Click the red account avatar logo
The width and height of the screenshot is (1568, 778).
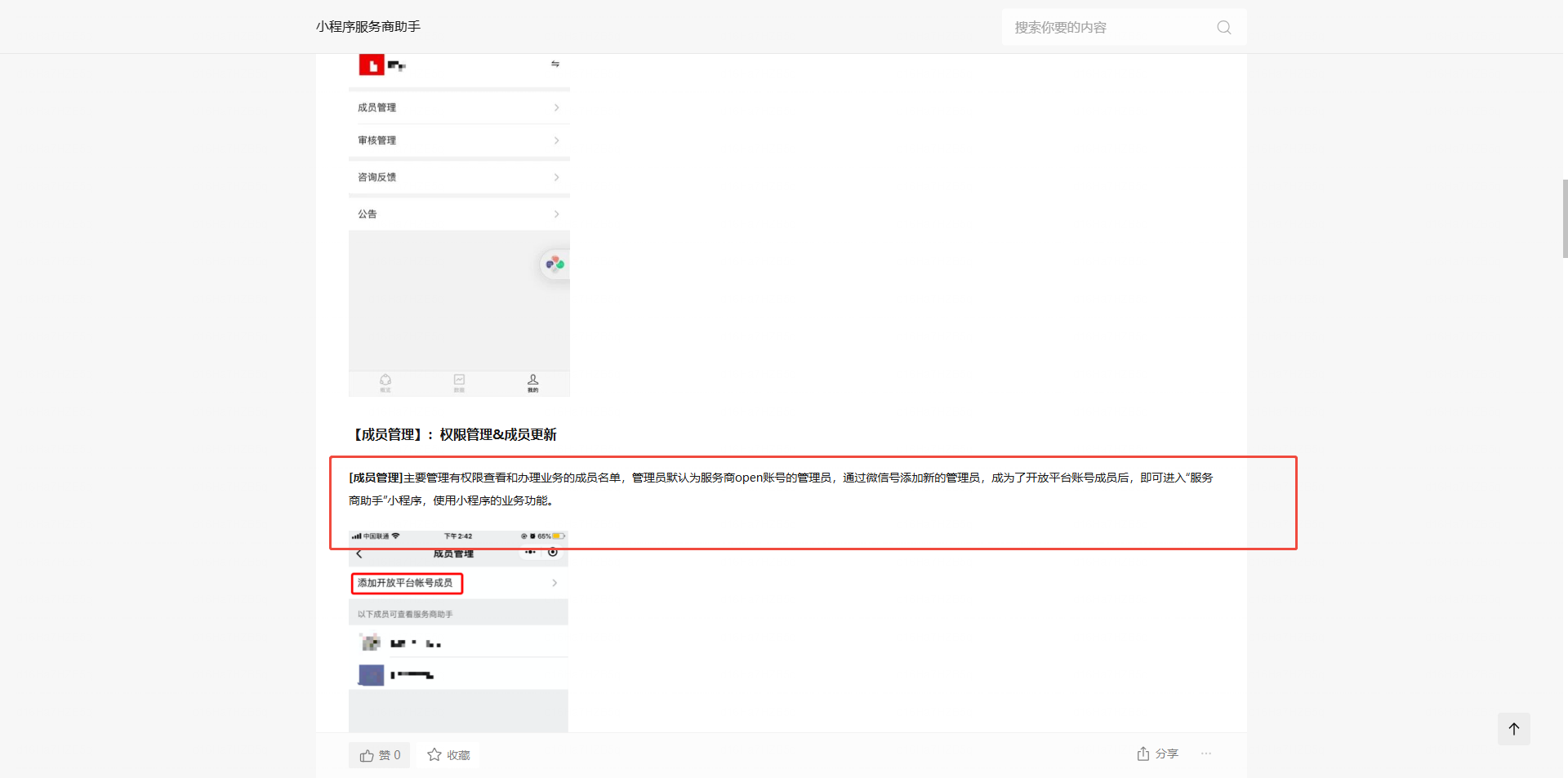pyautogui.click(x=372, y=64)
